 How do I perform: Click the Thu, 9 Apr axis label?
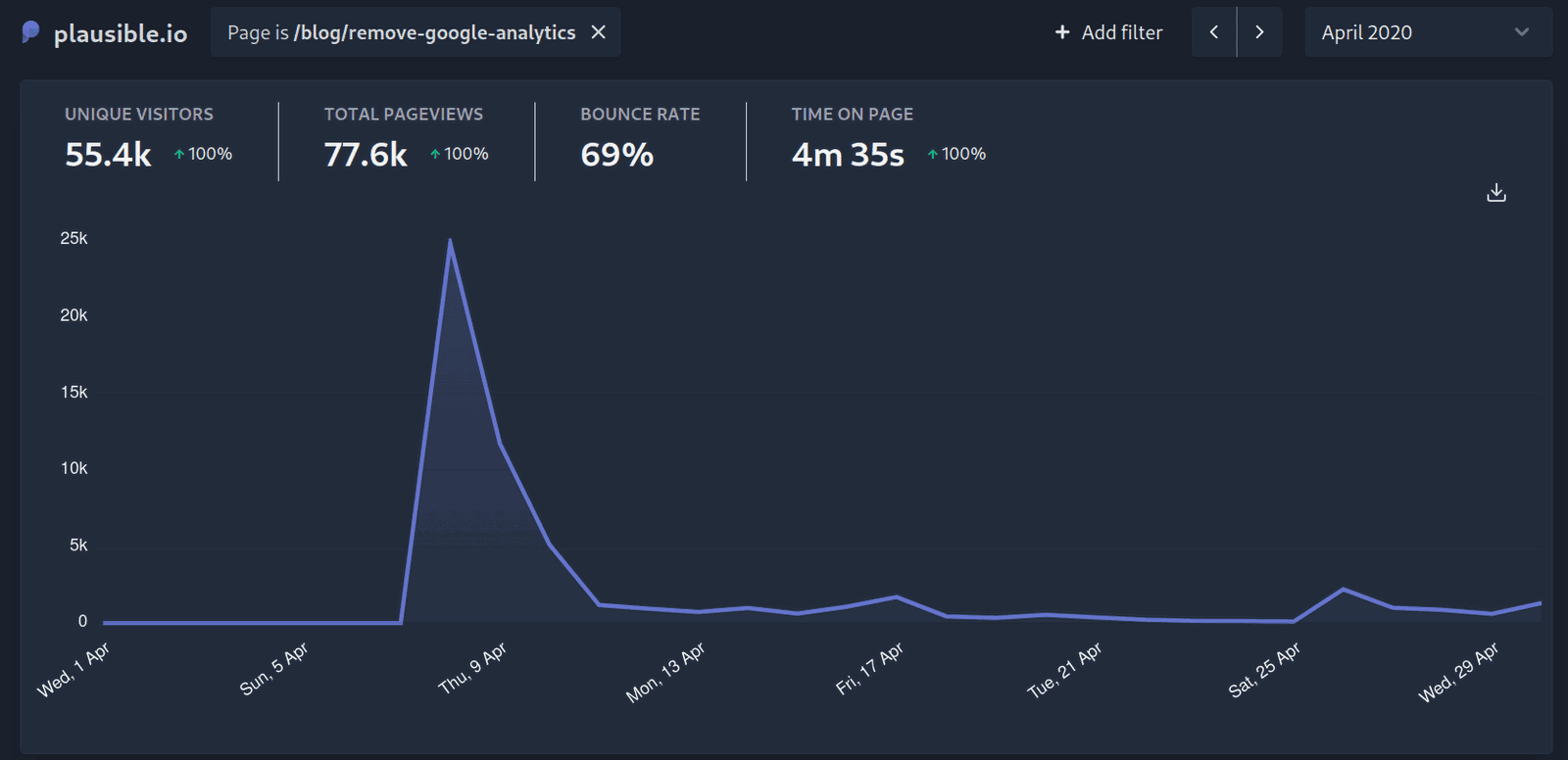click(x=472, y=668)
